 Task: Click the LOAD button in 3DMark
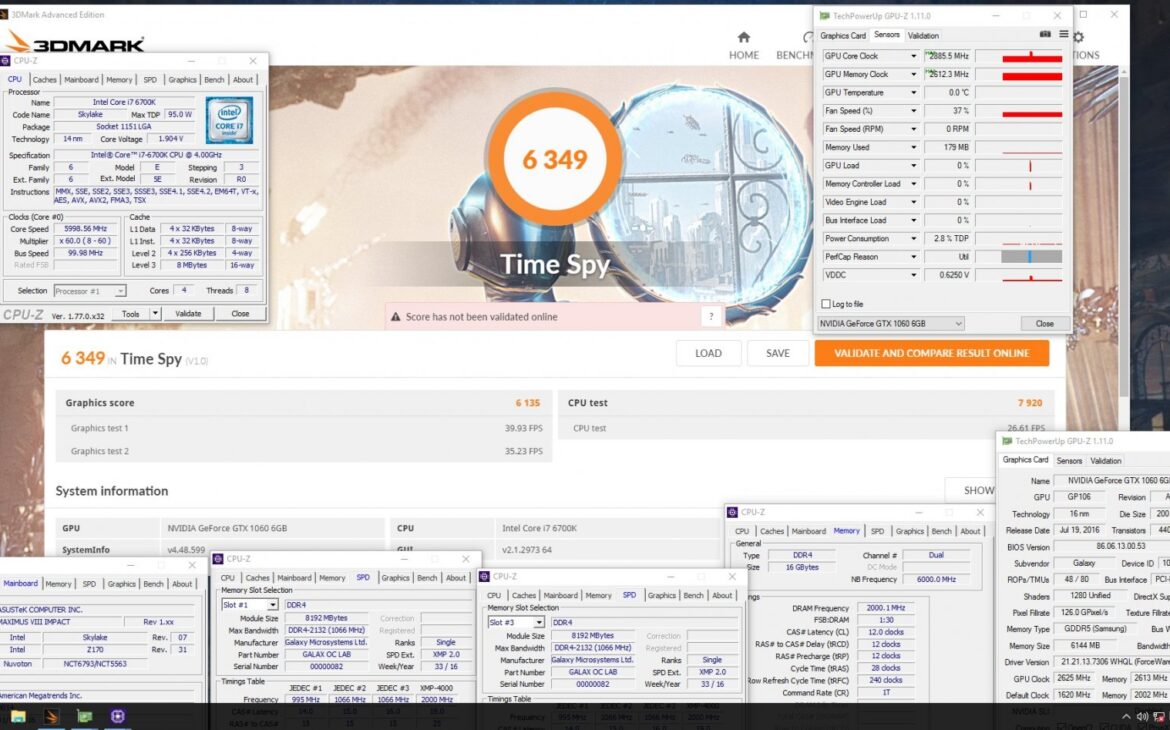[x=708, y=353]
